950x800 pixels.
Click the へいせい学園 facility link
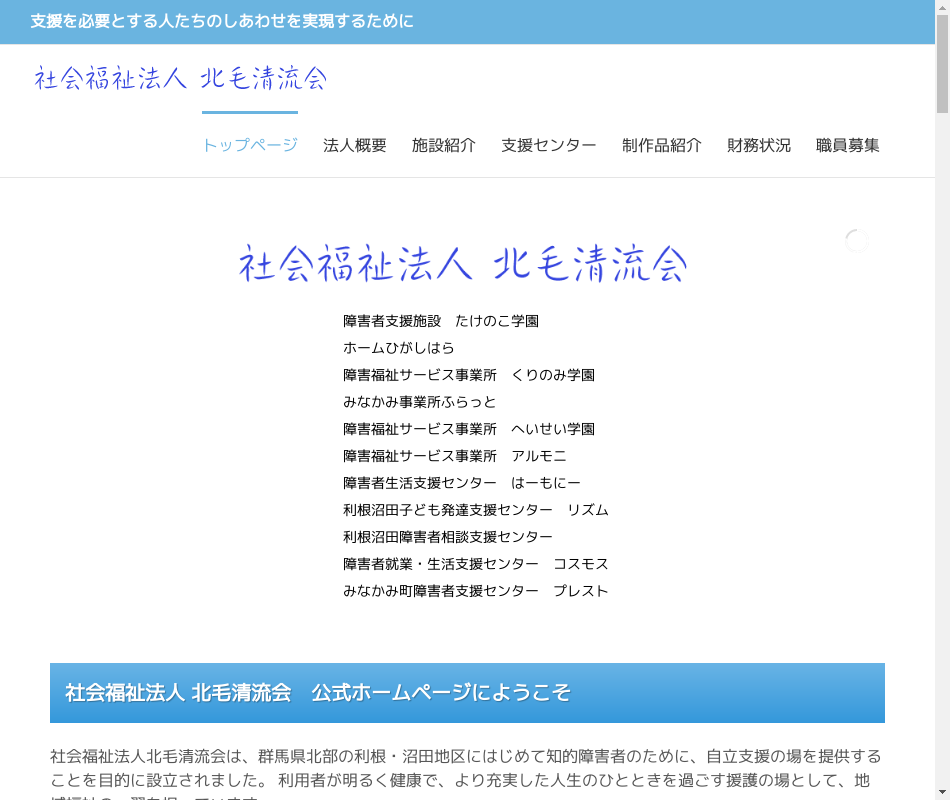[x=469, y=429]
